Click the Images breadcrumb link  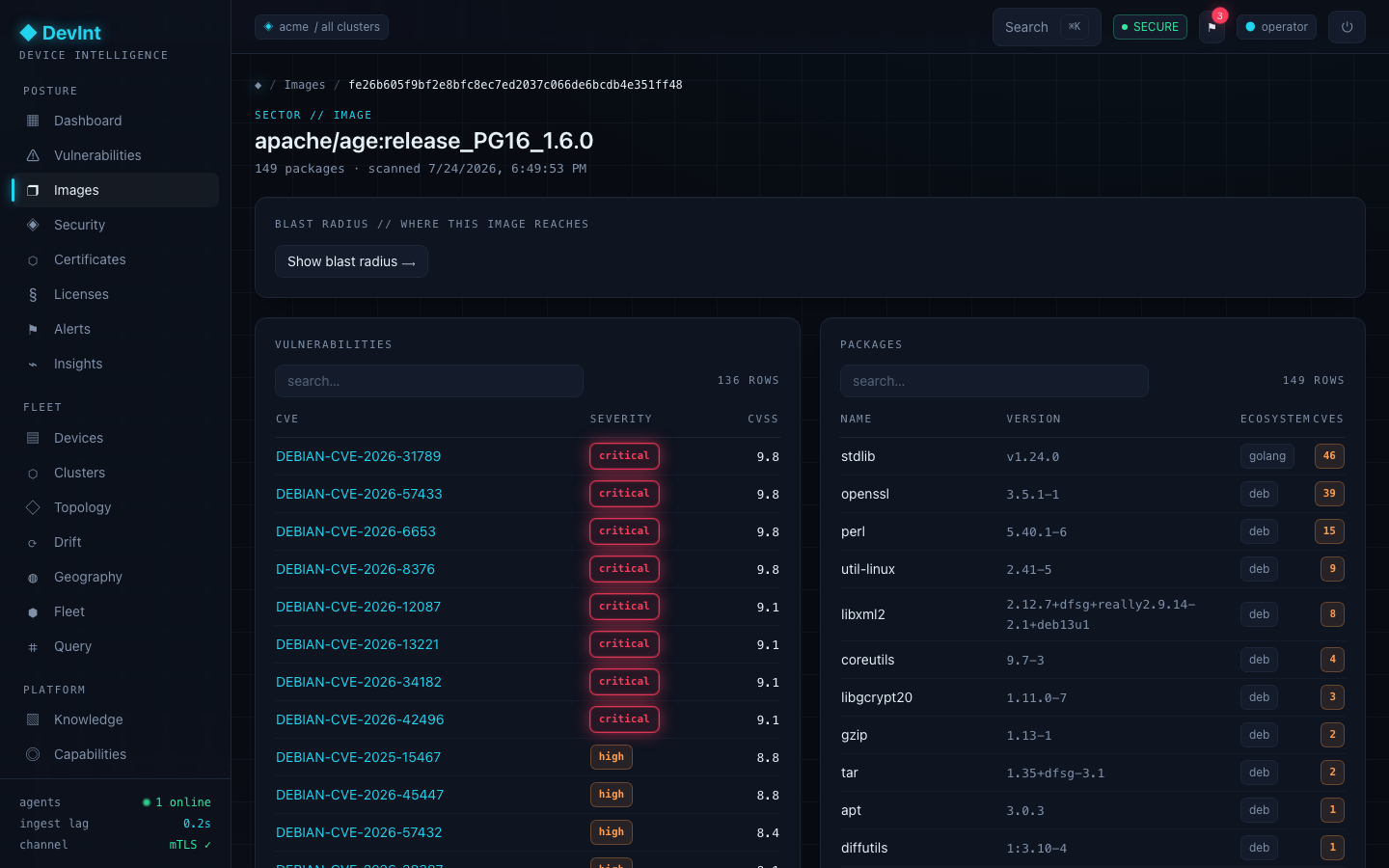tap(305, 85)
